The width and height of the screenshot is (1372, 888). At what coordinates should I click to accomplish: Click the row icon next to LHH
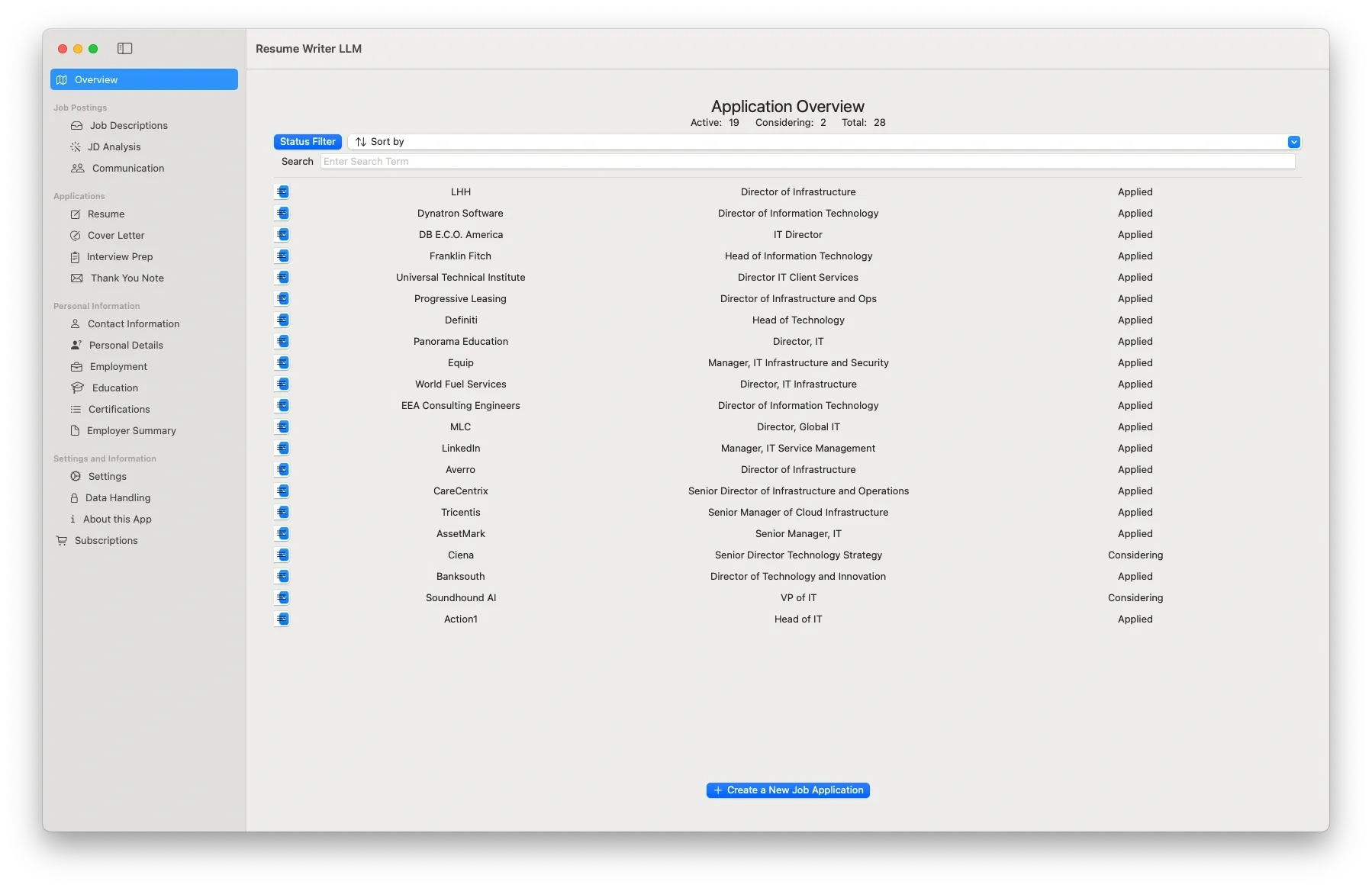pyautogui.click(x=282, y=192)
